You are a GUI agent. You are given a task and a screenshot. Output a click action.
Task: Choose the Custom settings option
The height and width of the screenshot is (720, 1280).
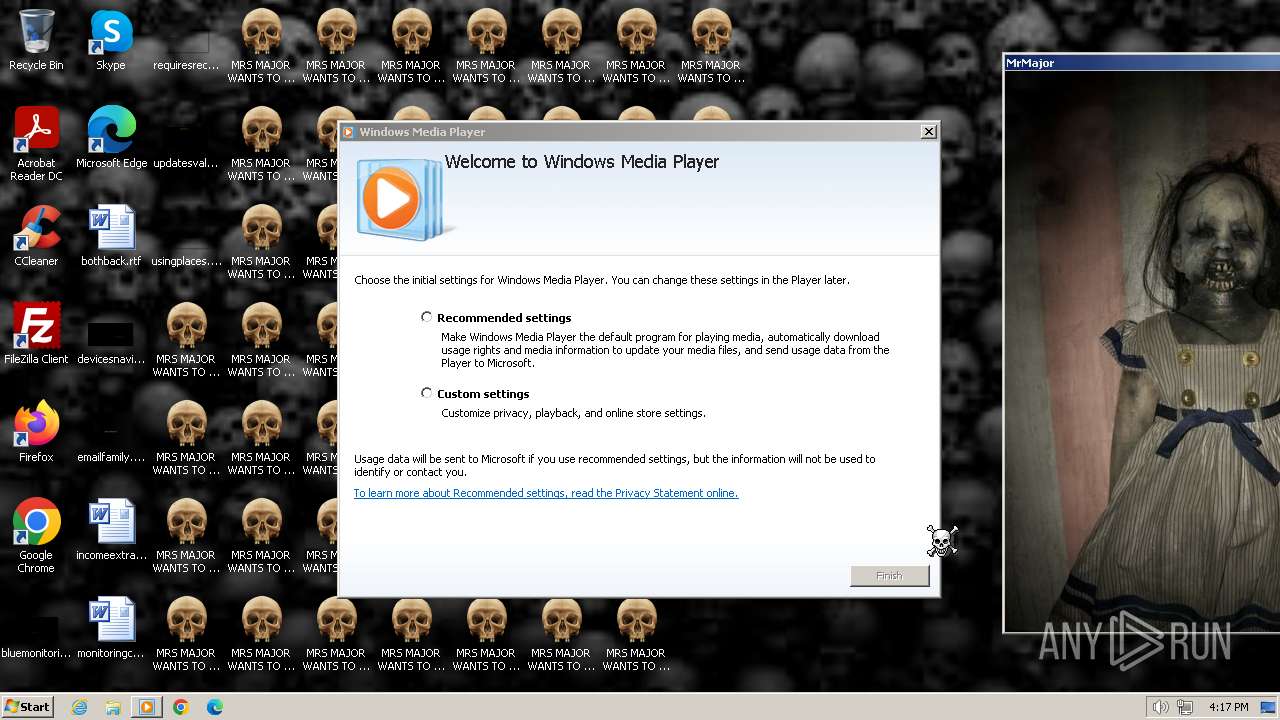(427, 393)
